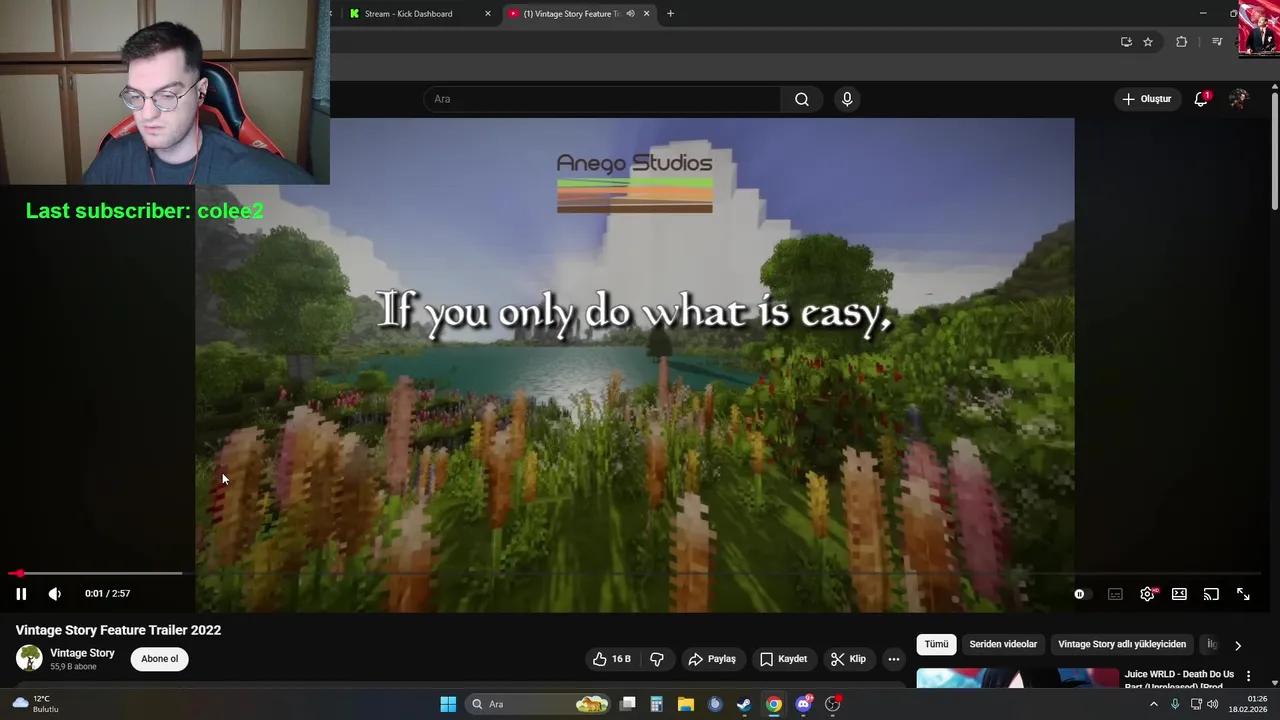Like the video showing 16 B

611,659
